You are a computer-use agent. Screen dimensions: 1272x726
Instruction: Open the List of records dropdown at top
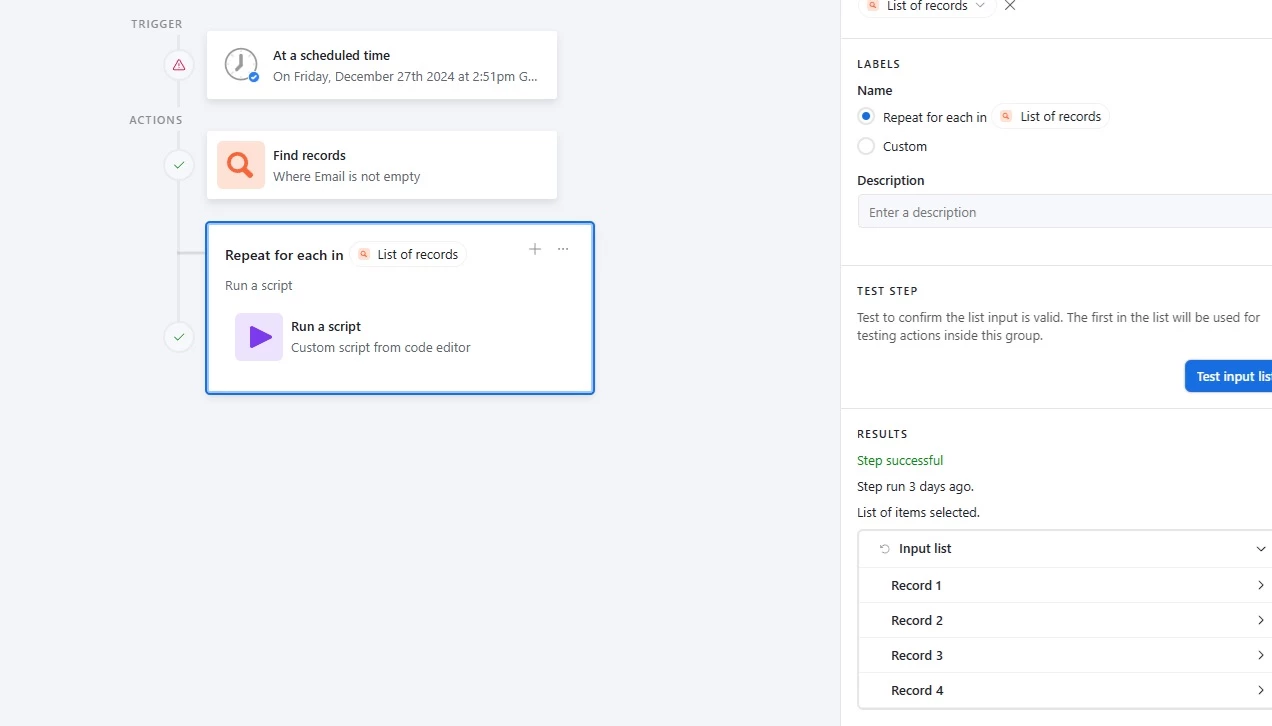926,6
